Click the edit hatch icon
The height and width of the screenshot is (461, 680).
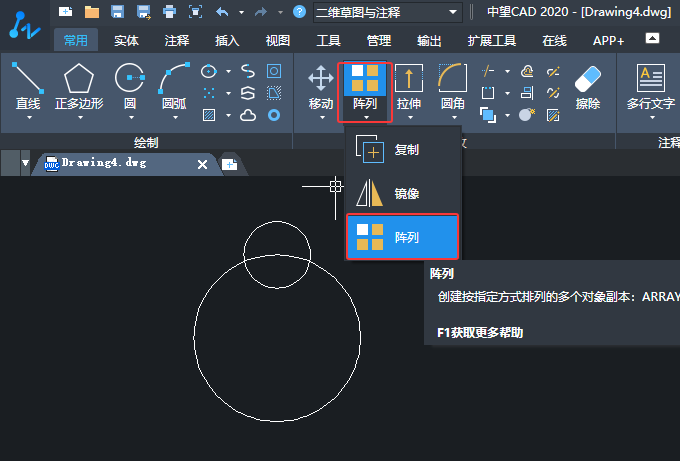click(553, 115)
